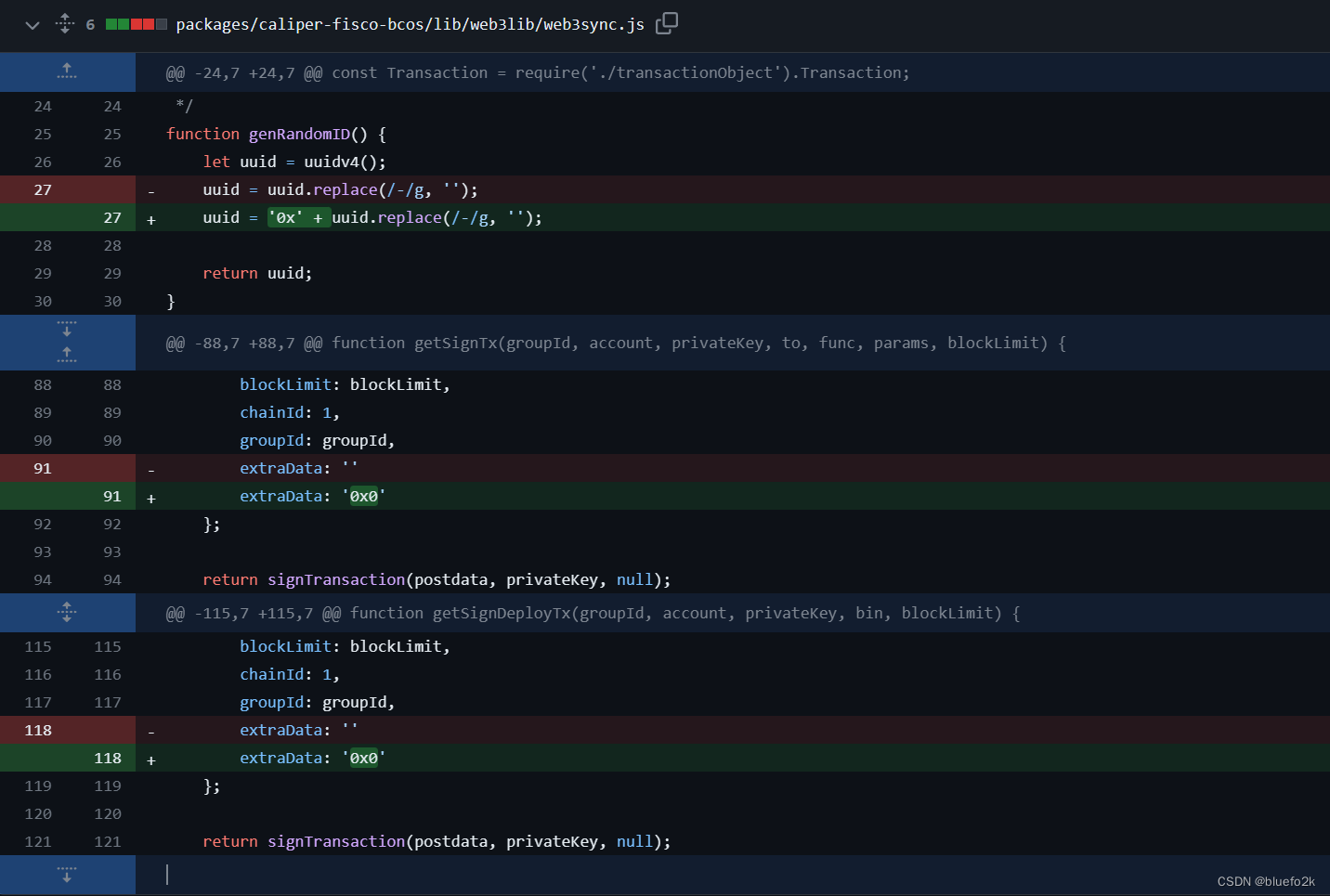Click the minus marker on deleted line 118

151,732
